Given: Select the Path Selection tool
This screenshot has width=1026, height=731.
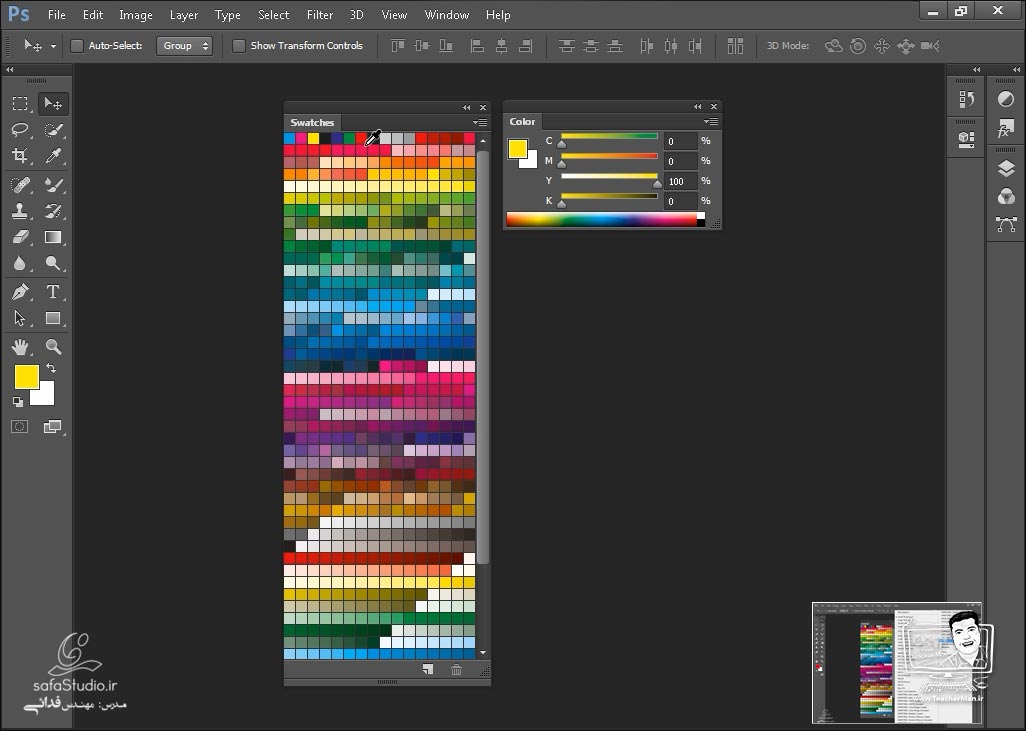Looking at the screenshot, I should [20, 318].
